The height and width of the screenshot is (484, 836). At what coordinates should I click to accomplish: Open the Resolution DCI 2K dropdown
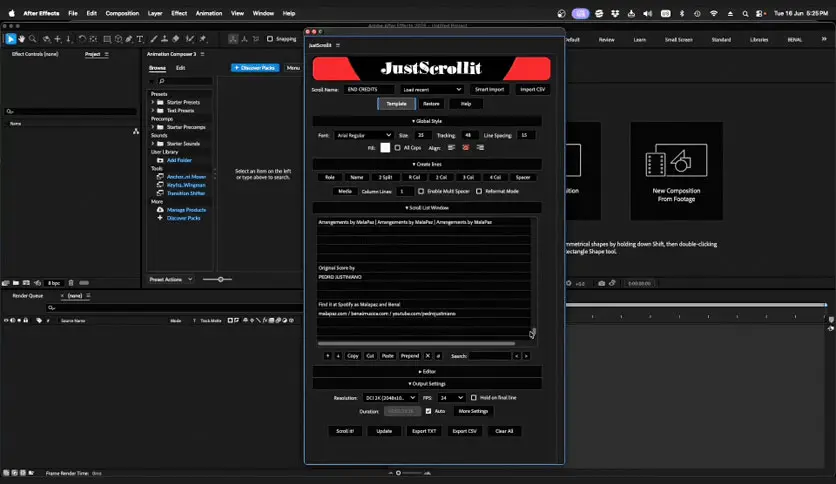pos(390,398)
